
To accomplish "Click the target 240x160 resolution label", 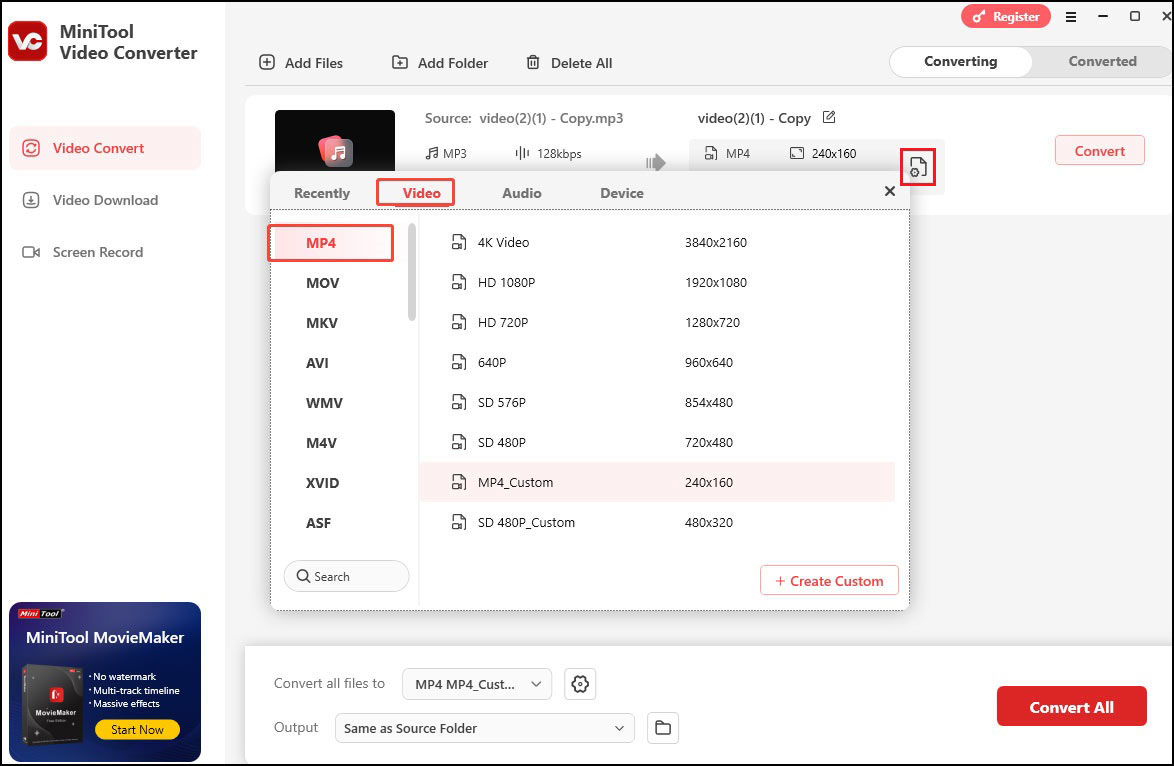I will pyautogui.click(x=834, y=153).
